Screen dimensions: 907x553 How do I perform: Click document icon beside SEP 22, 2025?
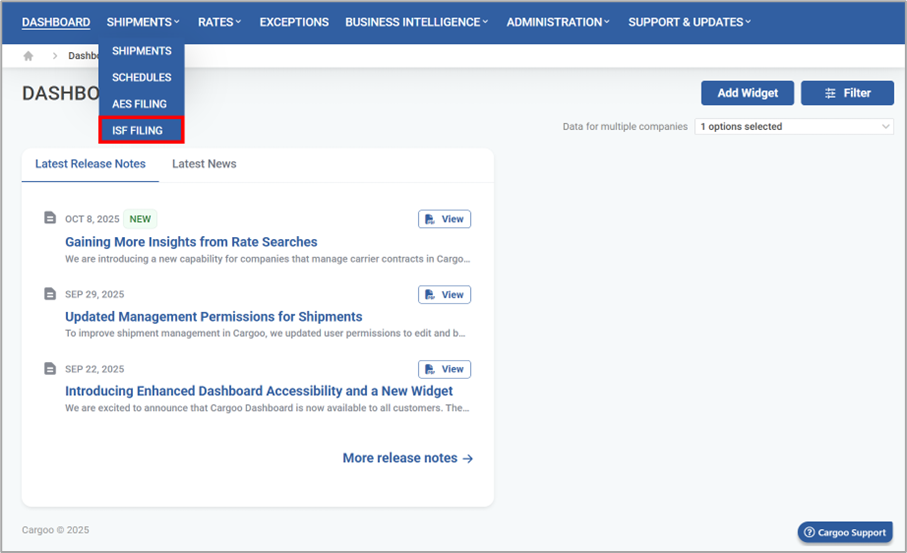[50, 368]
